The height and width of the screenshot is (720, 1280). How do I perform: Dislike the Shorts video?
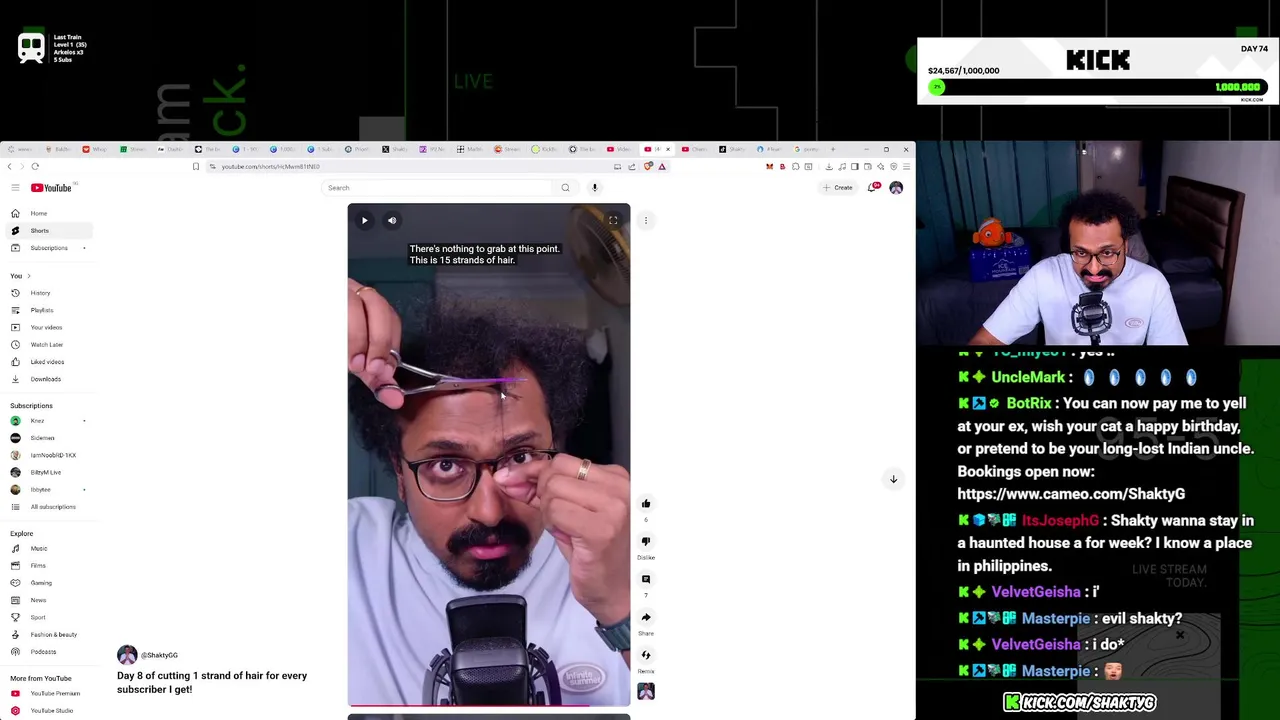pos(646,542)
